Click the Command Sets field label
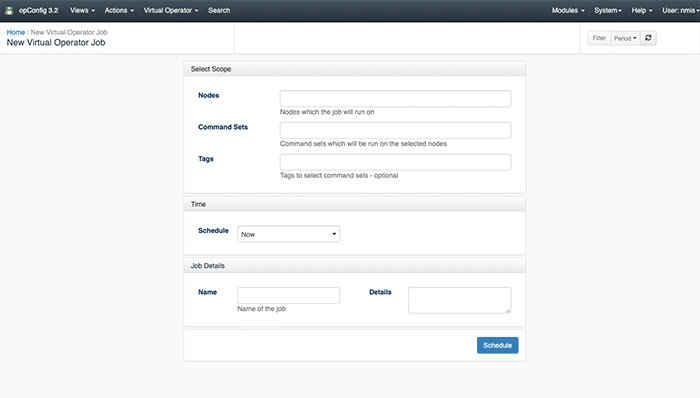Screen dimensions: 700x398 [x=223, y=127]
